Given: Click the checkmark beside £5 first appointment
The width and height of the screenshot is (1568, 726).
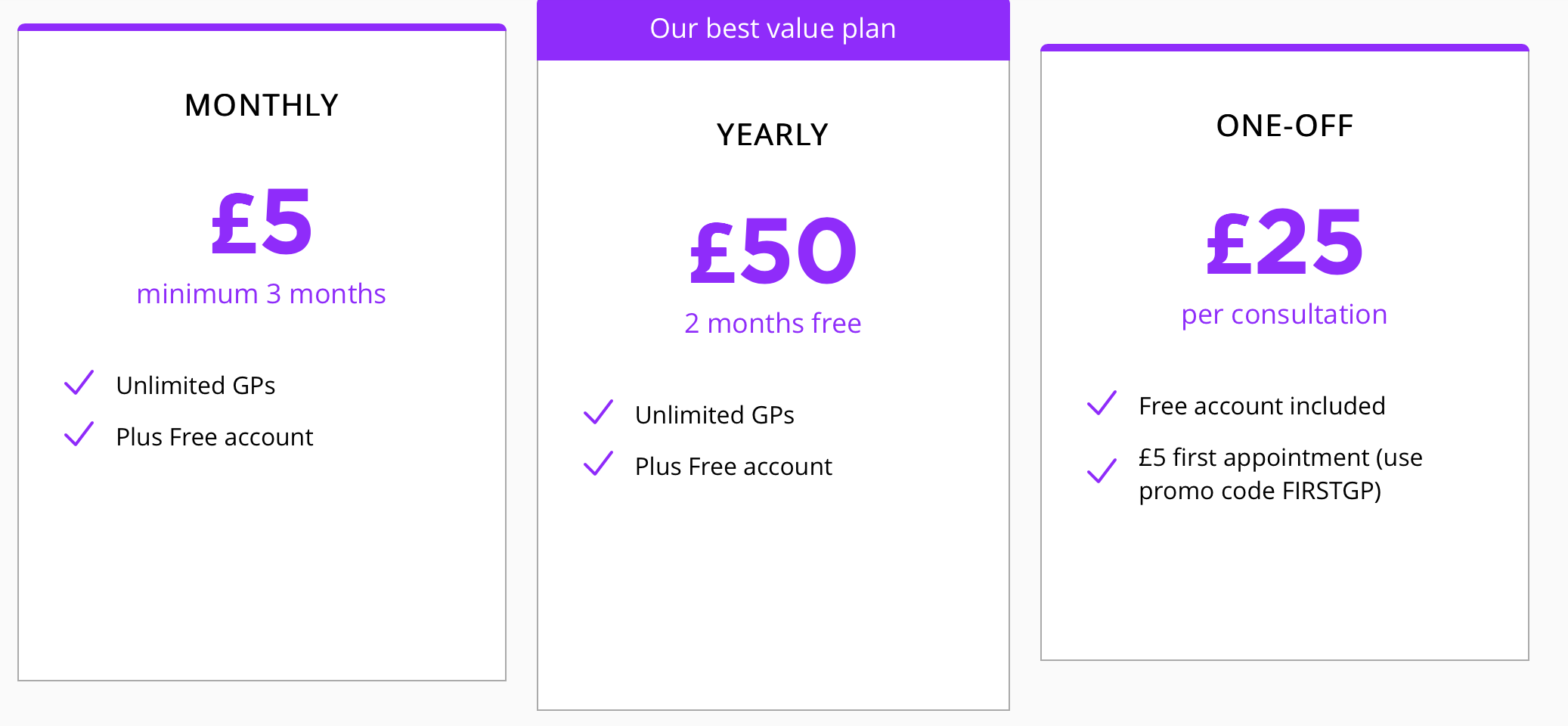Looking at the screenshot, I should point(1102,470).
